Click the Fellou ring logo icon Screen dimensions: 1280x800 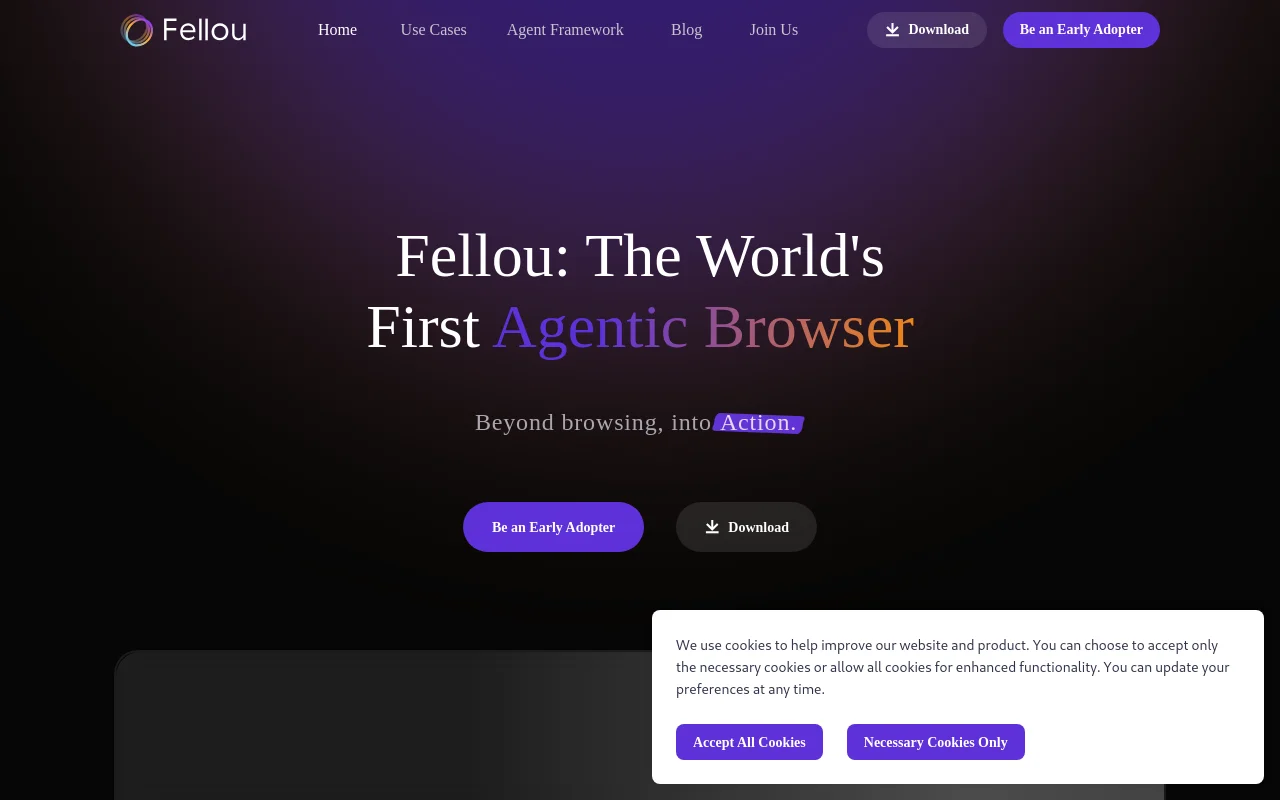click(x=137, y=30)
